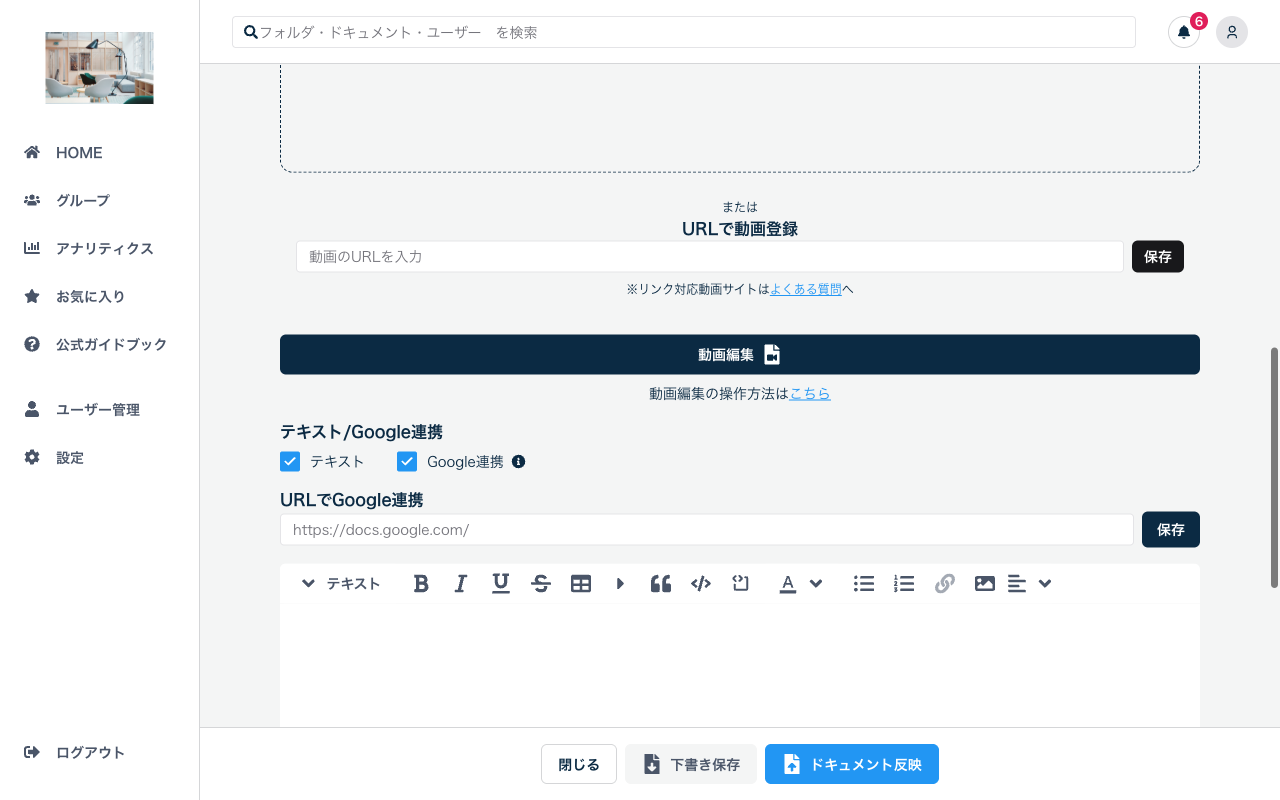Insert a blockquote
The image size is (1280, 800).
(661, 583)
